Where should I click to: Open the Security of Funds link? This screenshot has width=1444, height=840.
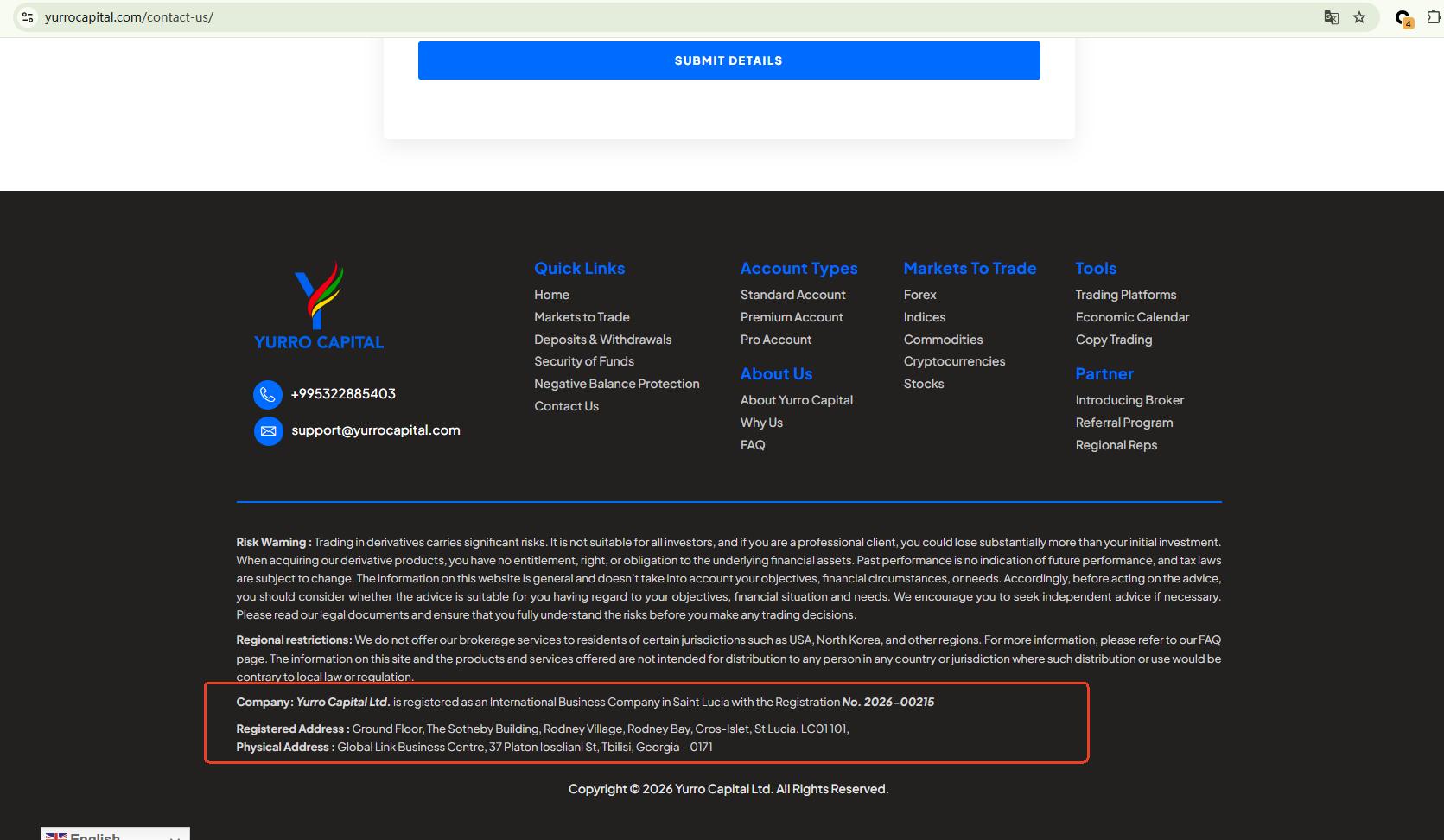[x=584, y=361]
